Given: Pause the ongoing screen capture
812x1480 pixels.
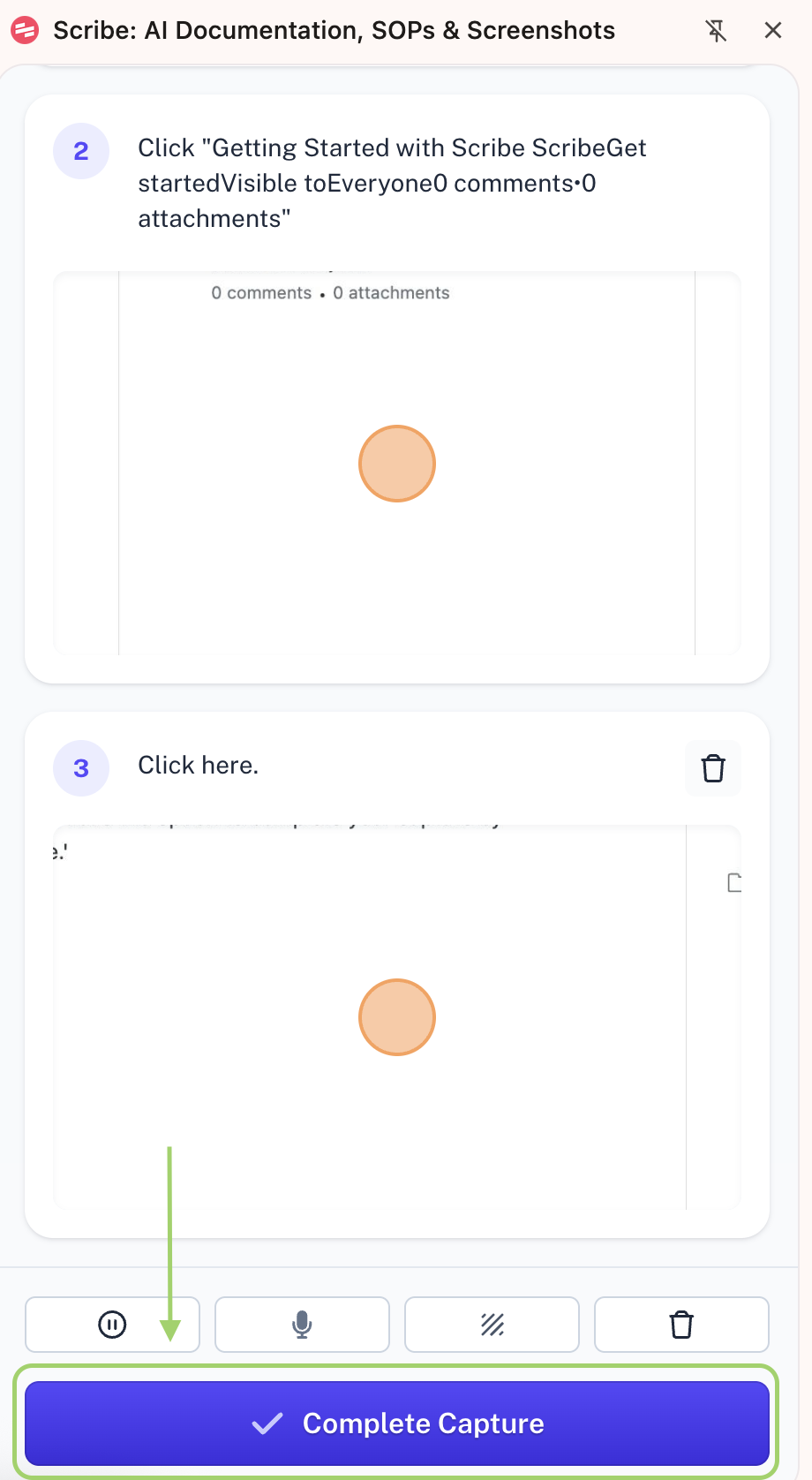Looking at the screenshot, I should [112, 1325].
